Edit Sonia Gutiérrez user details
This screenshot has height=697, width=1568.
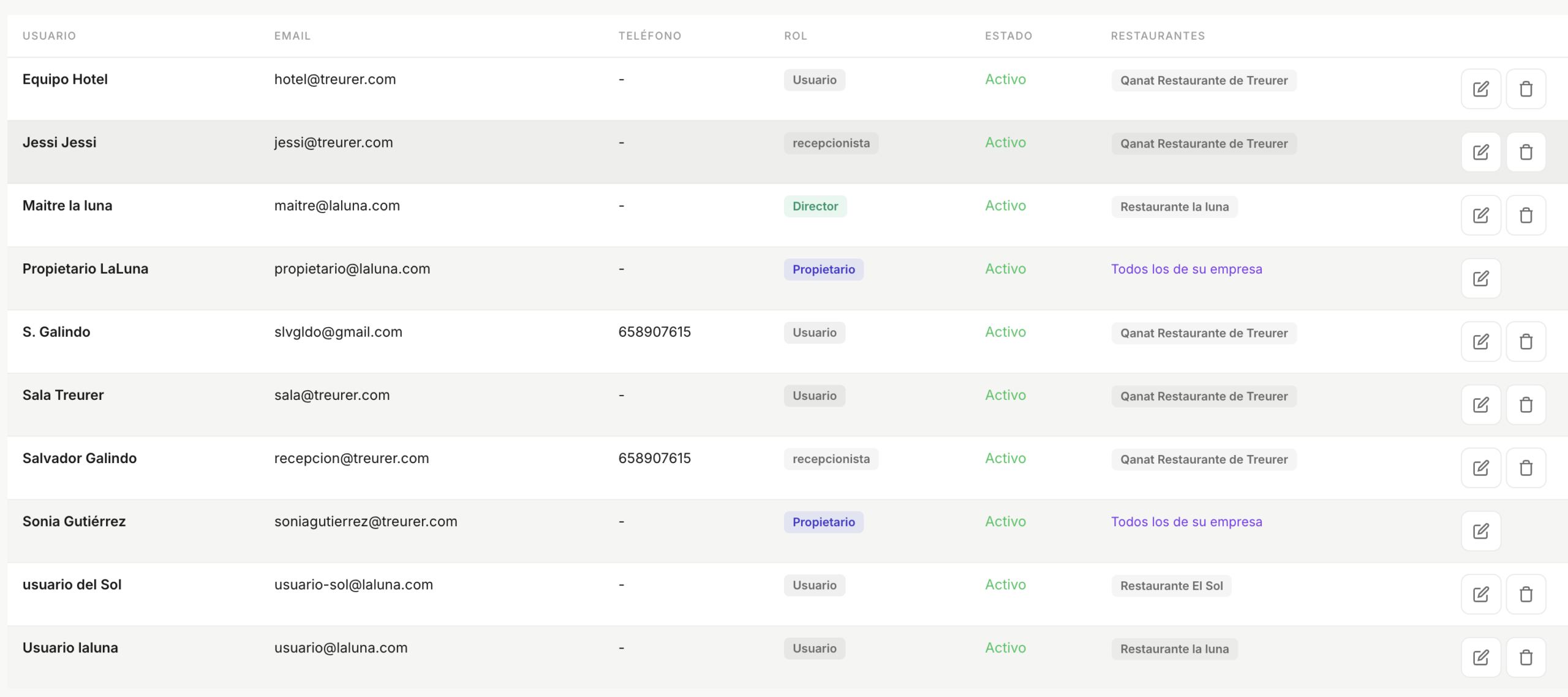pos(1480,530)
